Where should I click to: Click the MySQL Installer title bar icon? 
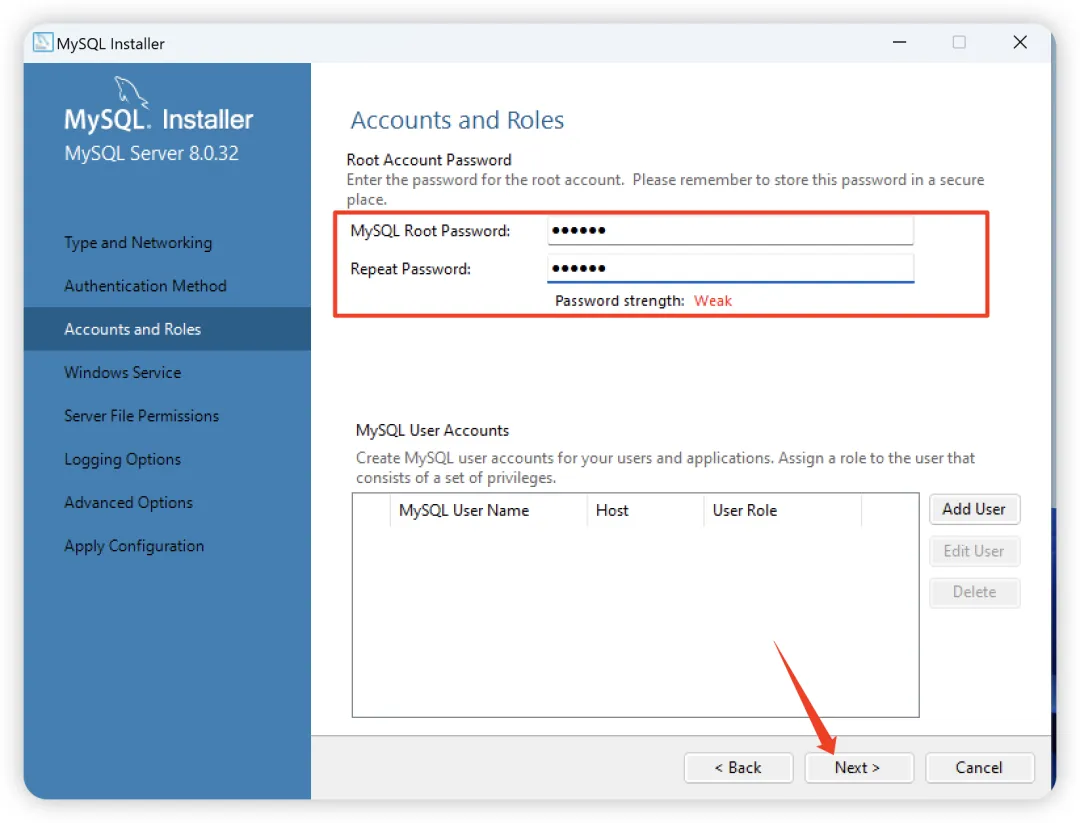coord(43,42)
